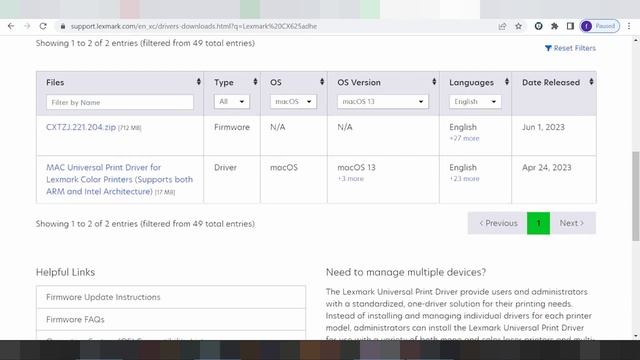The image size is (640, 360).
Task: Click the Jun 1, 2023 date cell
Action: point(543,127)
